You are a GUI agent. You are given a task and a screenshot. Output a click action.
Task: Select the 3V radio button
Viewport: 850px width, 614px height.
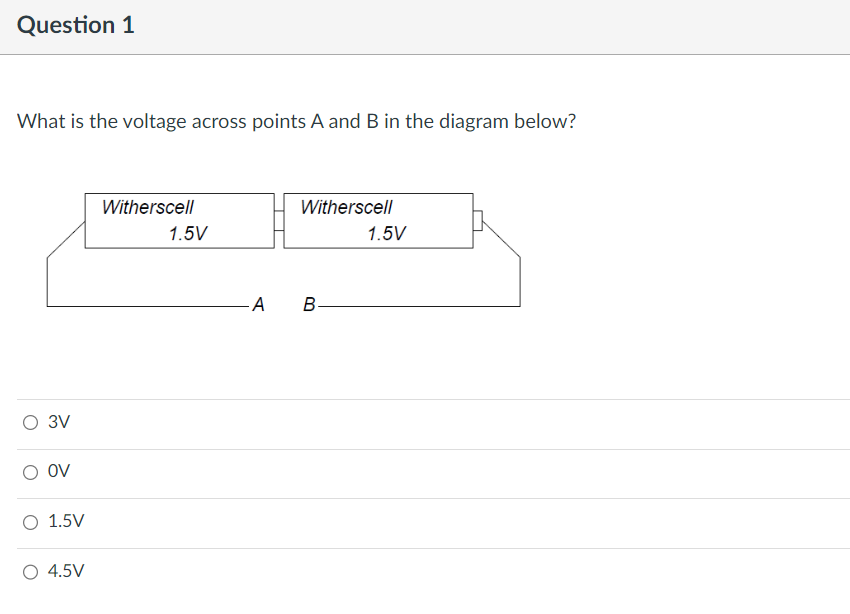[29, 422]
